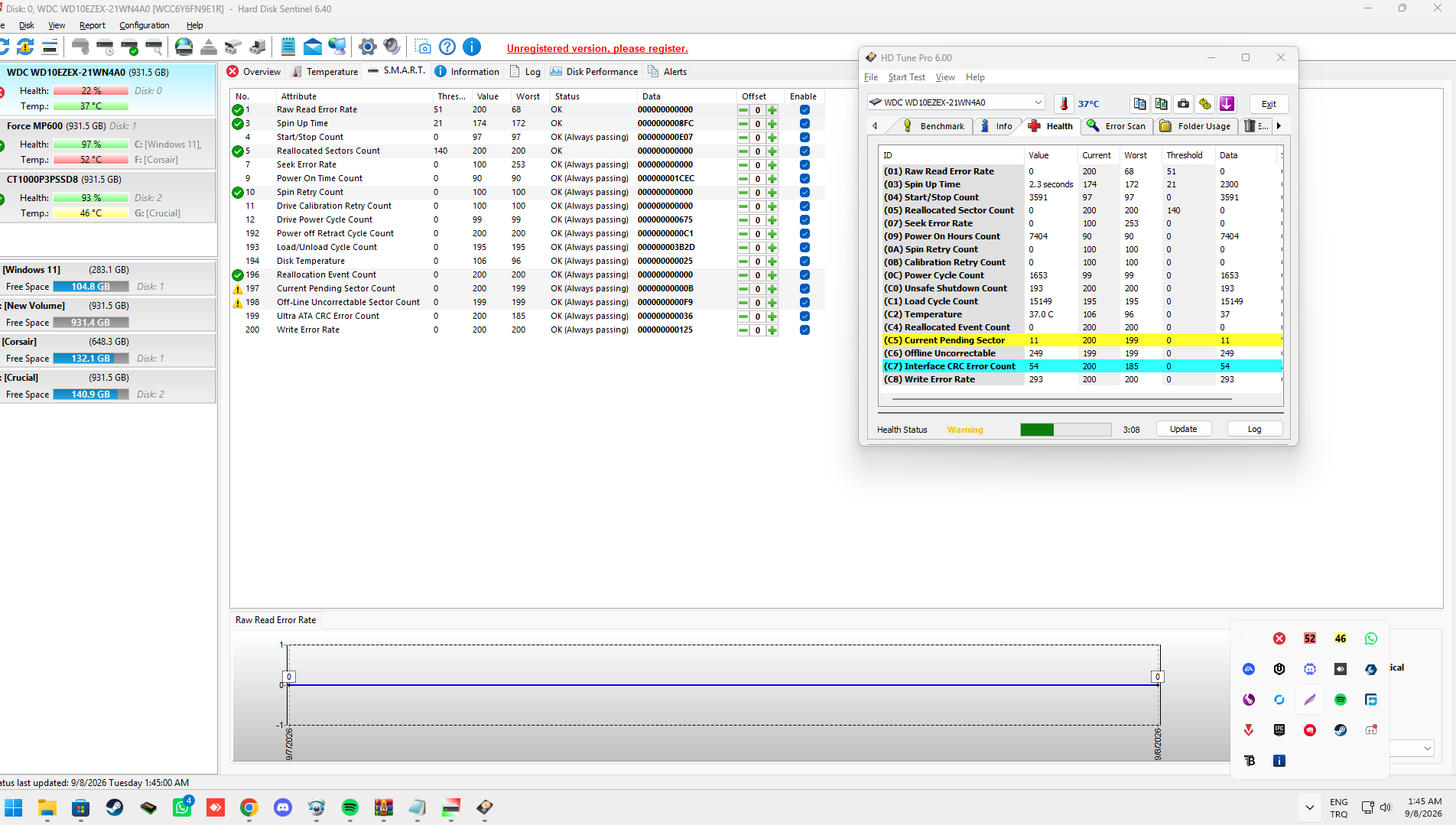Decrease offset for Spin Retry Count
Screen dimensions: 1456x825
pyautogui.click(x=743, y=193)
